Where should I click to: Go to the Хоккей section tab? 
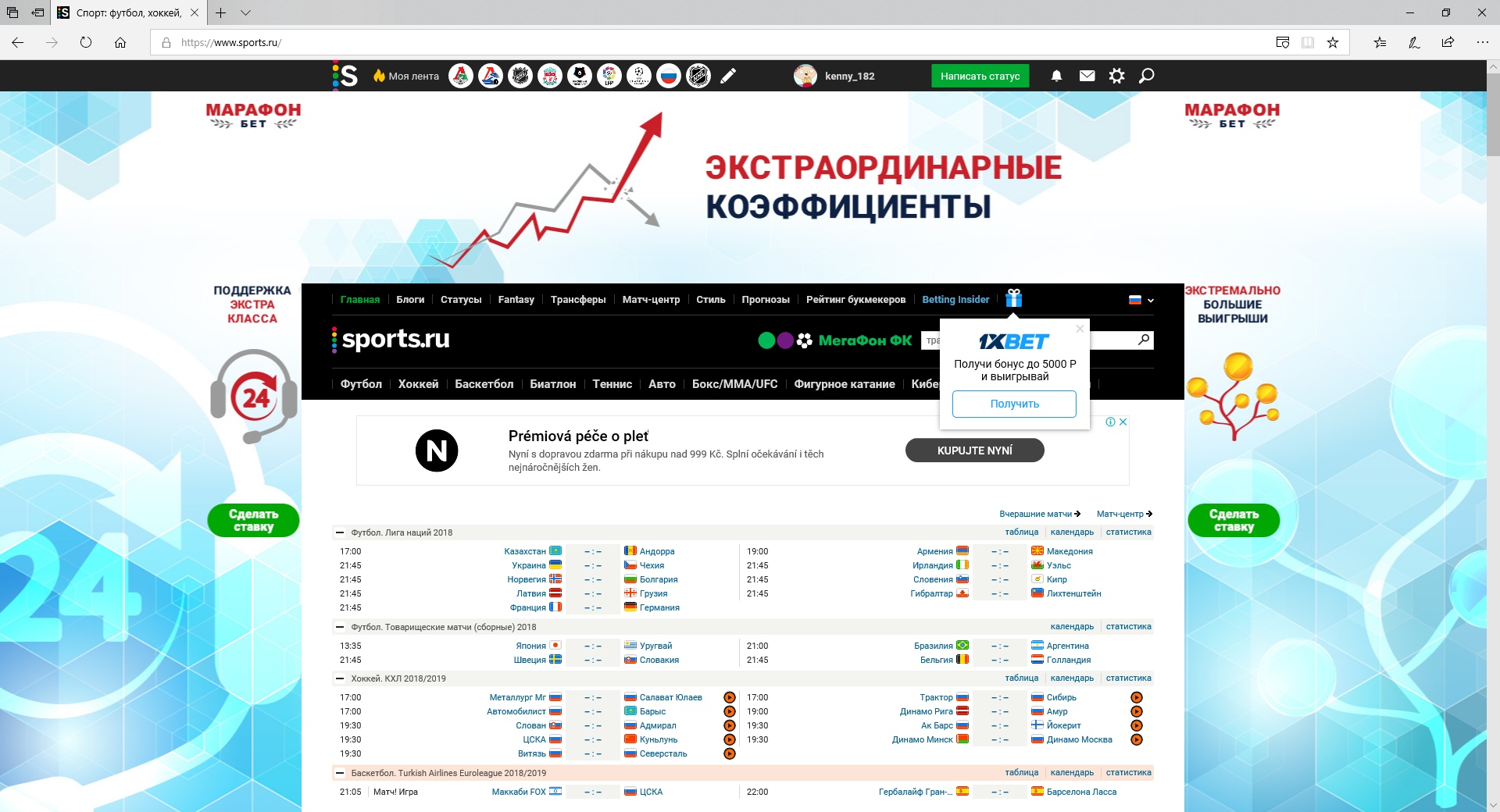click(x=418, y=384)
